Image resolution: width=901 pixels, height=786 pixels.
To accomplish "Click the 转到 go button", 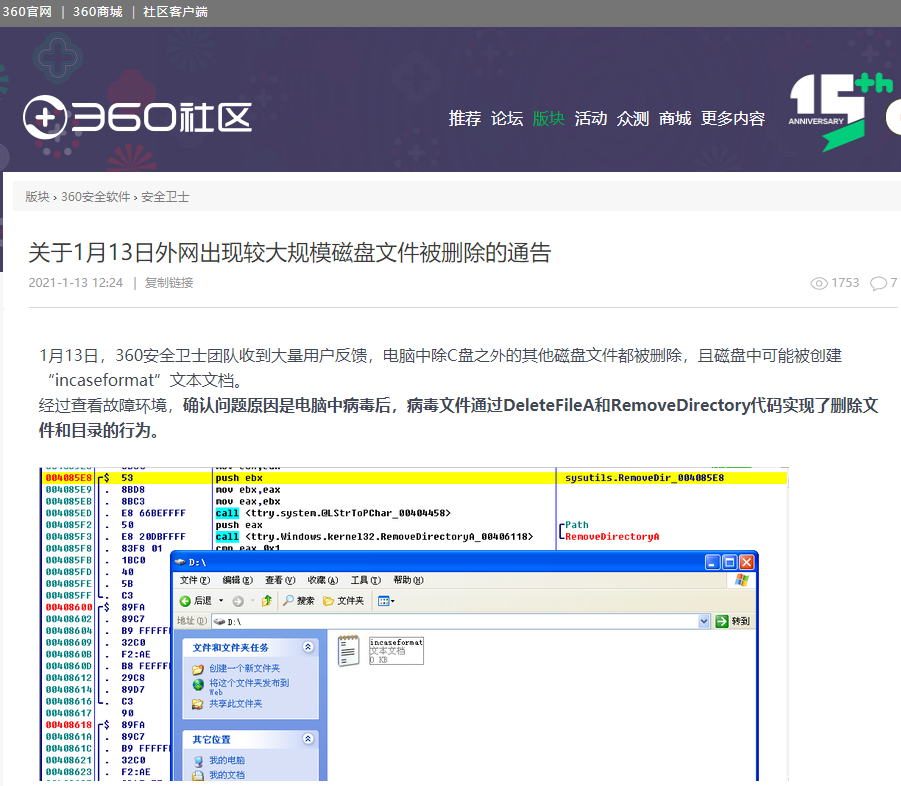I will tap(733, 621).
